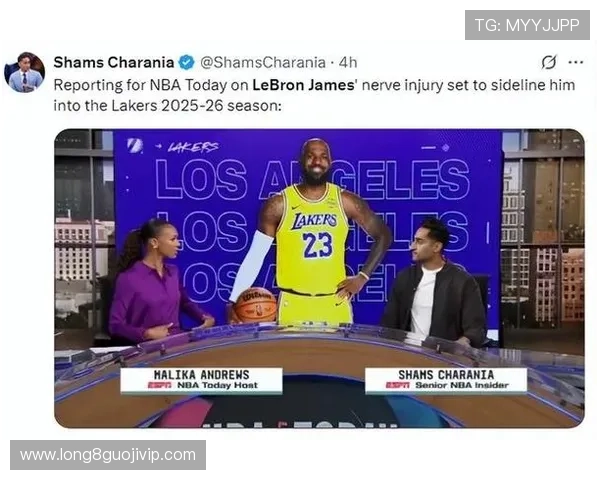This screenshot has height=480, width=600.
Task: Open Shams Charania's profile avatar
Action: coord(24,72)
